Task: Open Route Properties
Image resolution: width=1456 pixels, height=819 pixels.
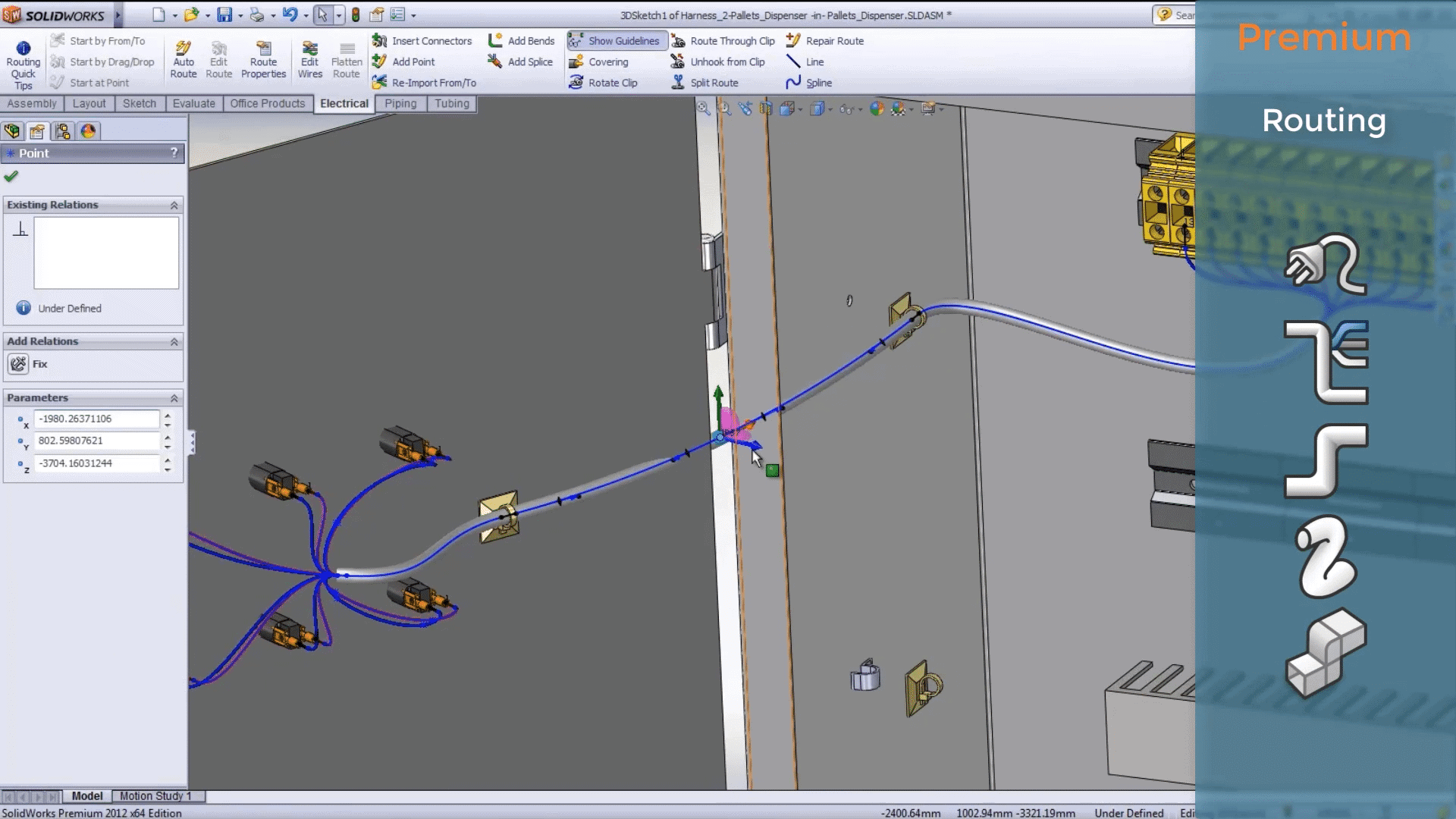Action: [263, 60]
